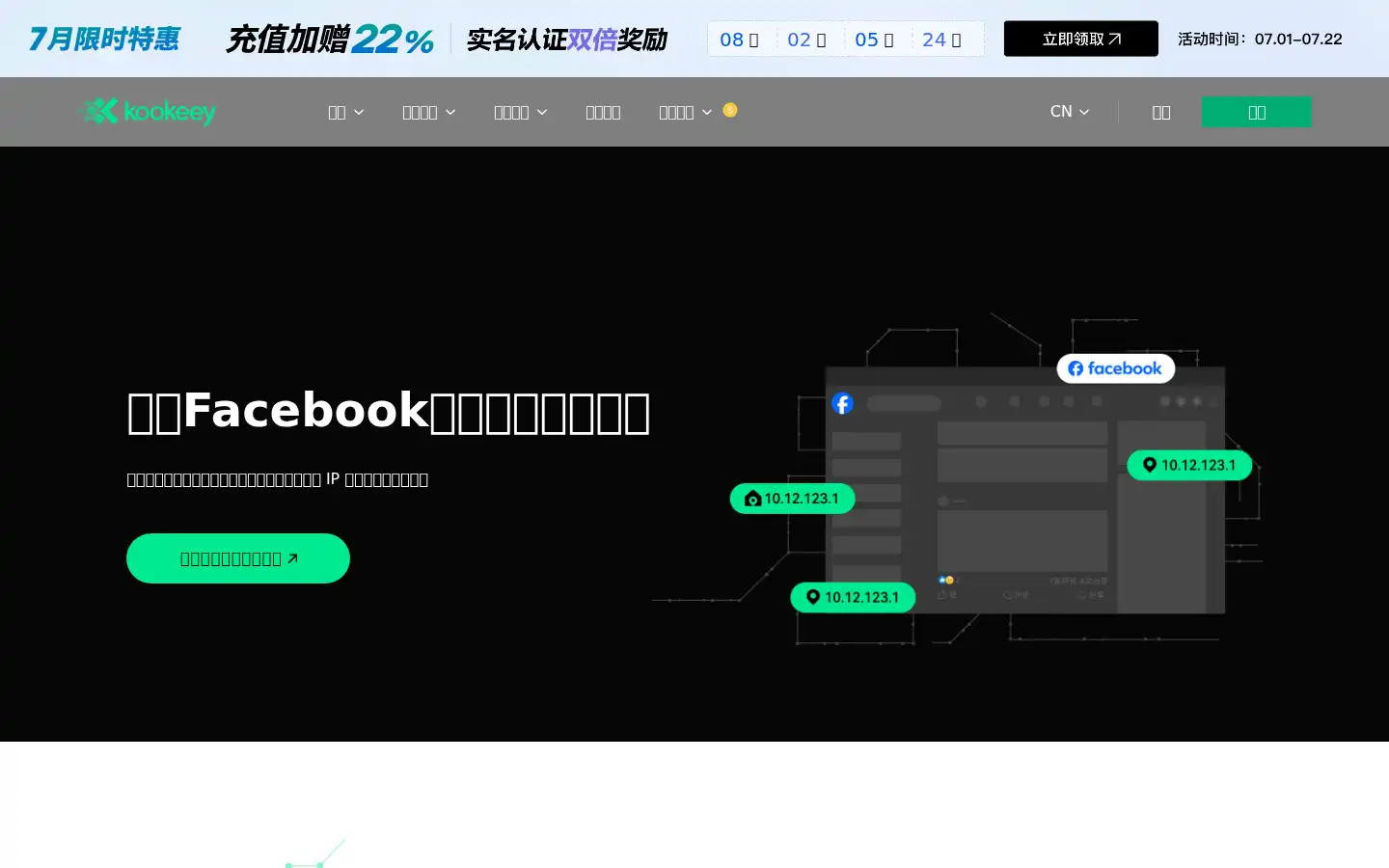Click the green button in the navigation bar

click(1256, 112)
